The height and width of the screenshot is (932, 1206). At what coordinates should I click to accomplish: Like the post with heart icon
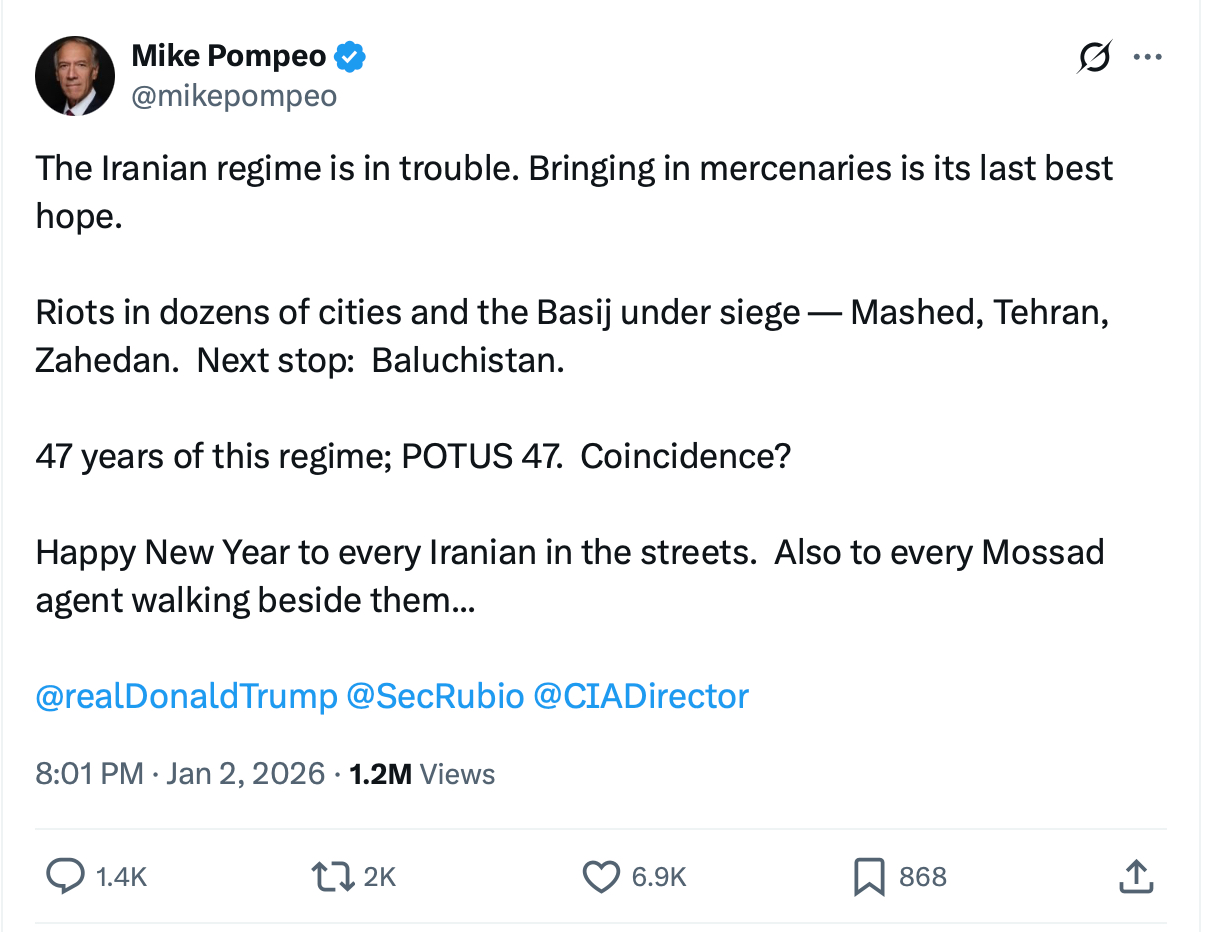point(601,877)
